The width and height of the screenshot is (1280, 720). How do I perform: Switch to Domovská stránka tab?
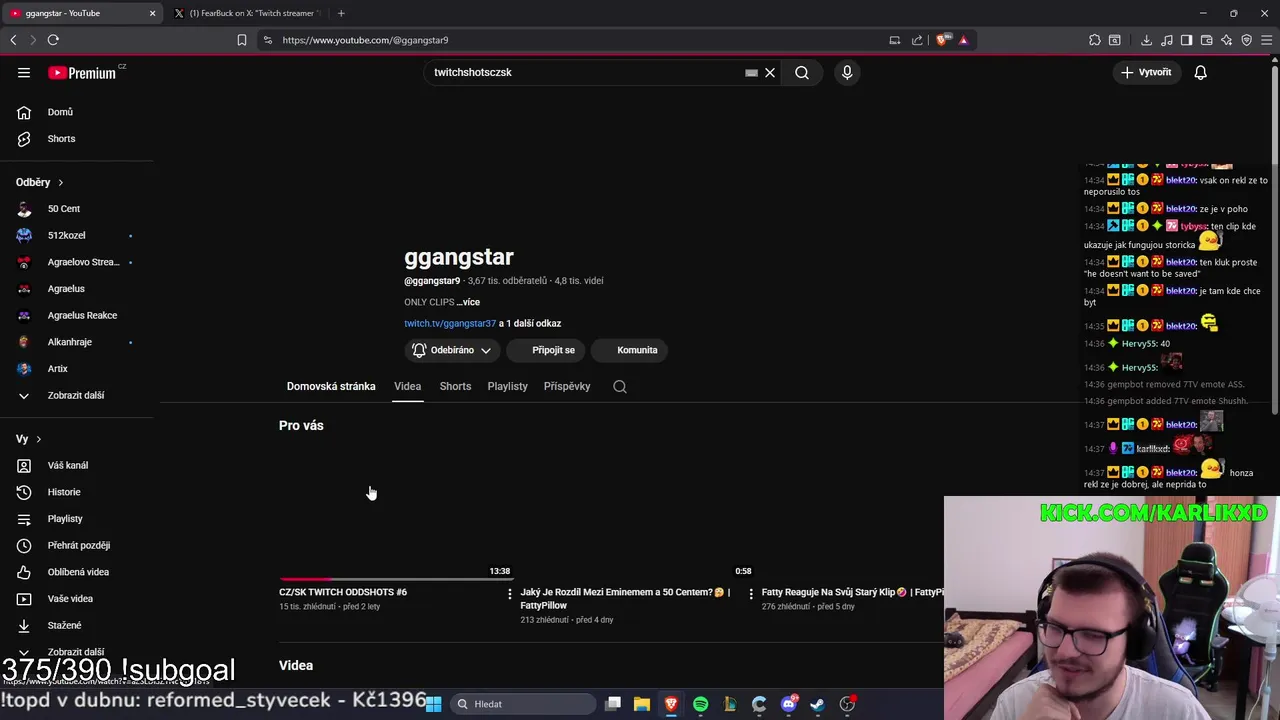pos(331,386)
